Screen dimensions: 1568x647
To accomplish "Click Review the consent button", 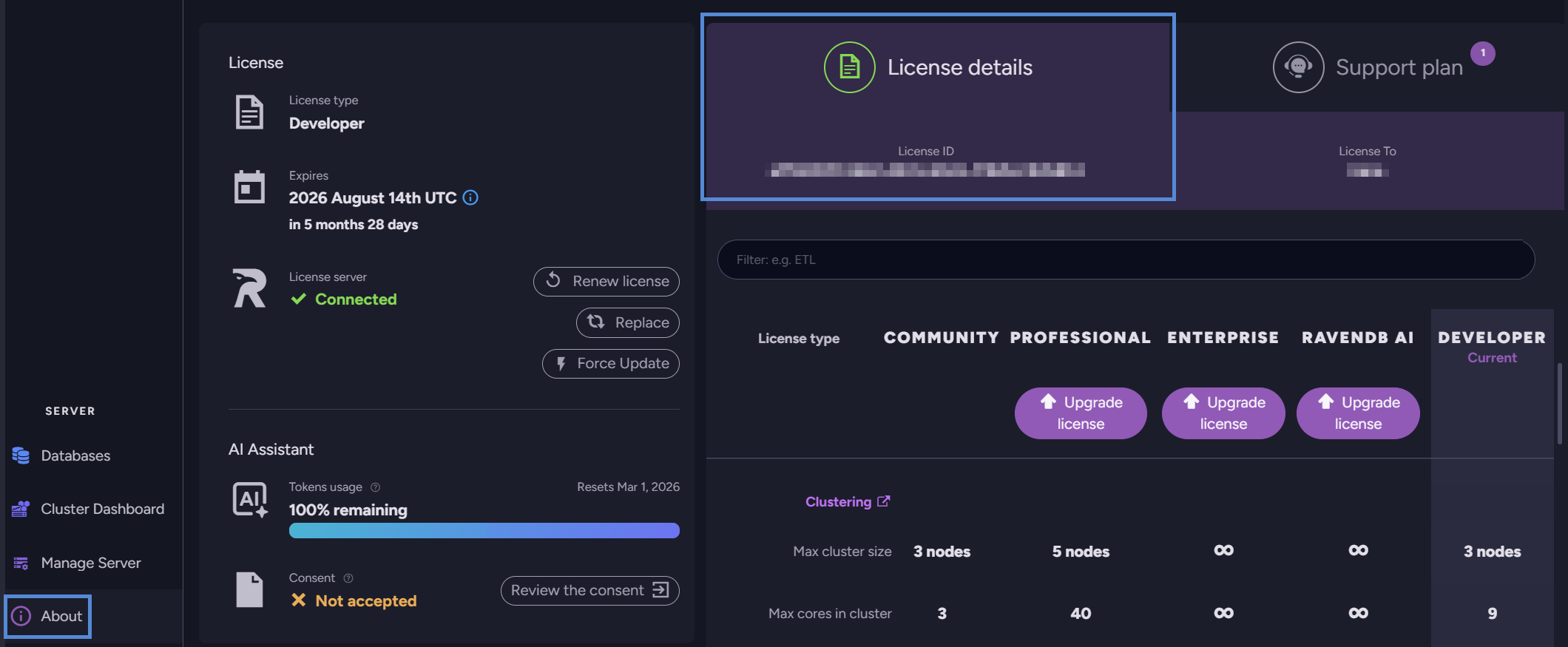I will coord(590,590).
